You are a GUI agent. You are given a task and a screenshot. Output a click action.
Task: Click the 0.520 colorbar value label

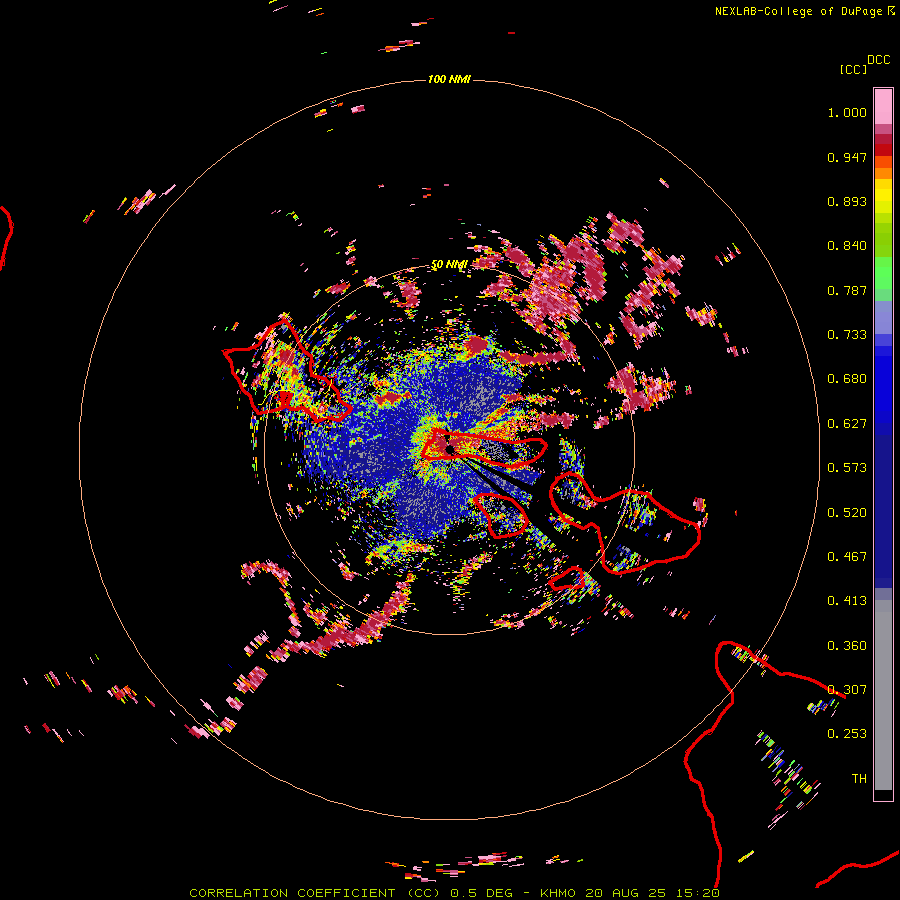[x=847, y=513]
